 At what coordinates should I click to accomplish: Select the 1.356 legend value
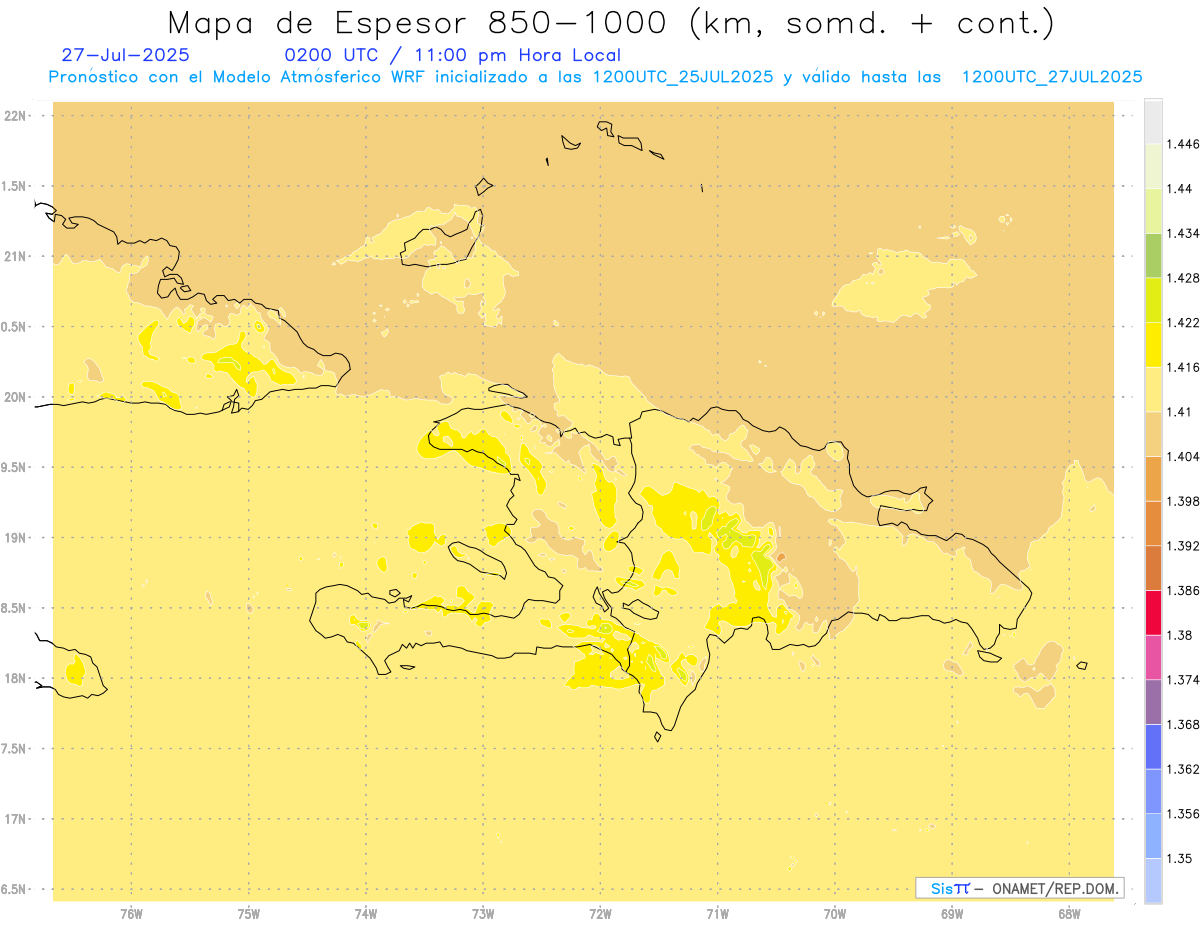pyautogui.click(x=1183, y=814)
